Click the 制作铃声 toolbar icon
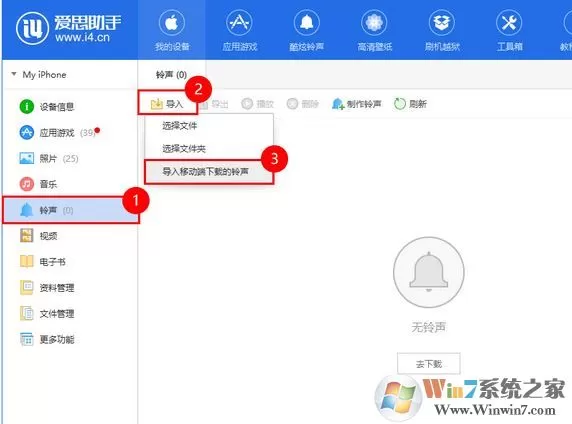Viewport: 572px width, 424px height. 338,104
